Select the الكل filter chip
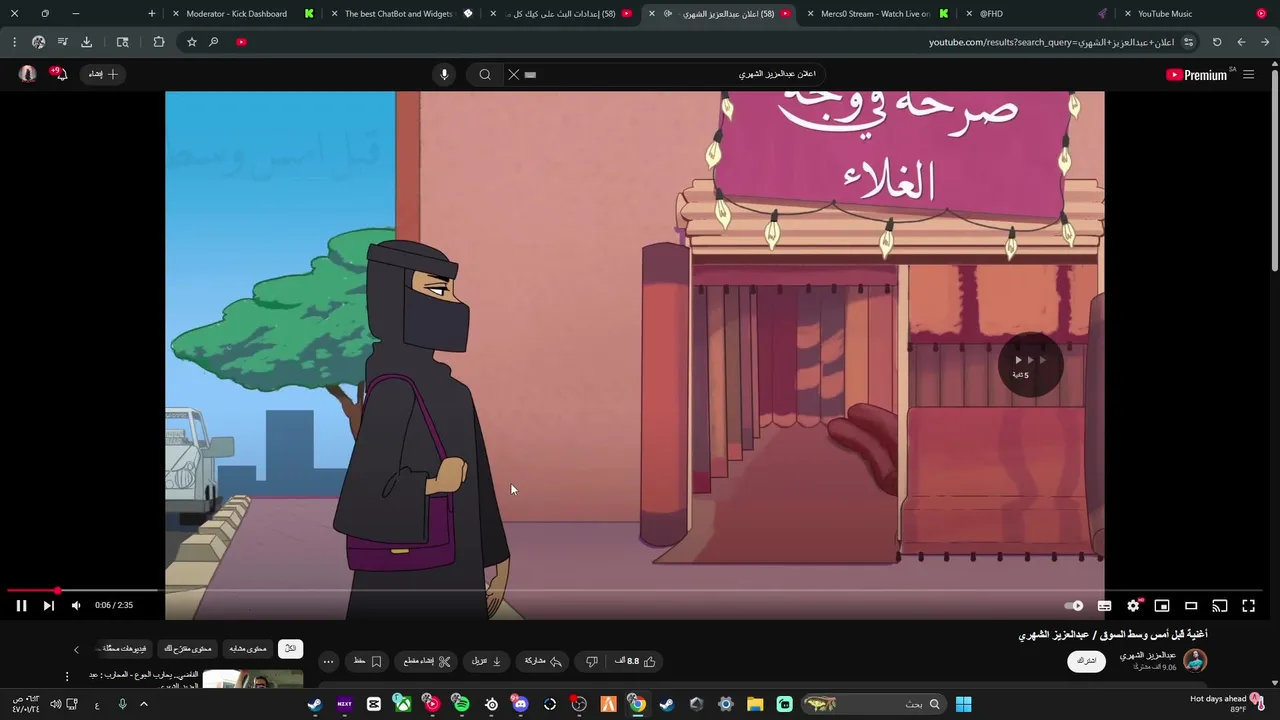 point(290,649)
